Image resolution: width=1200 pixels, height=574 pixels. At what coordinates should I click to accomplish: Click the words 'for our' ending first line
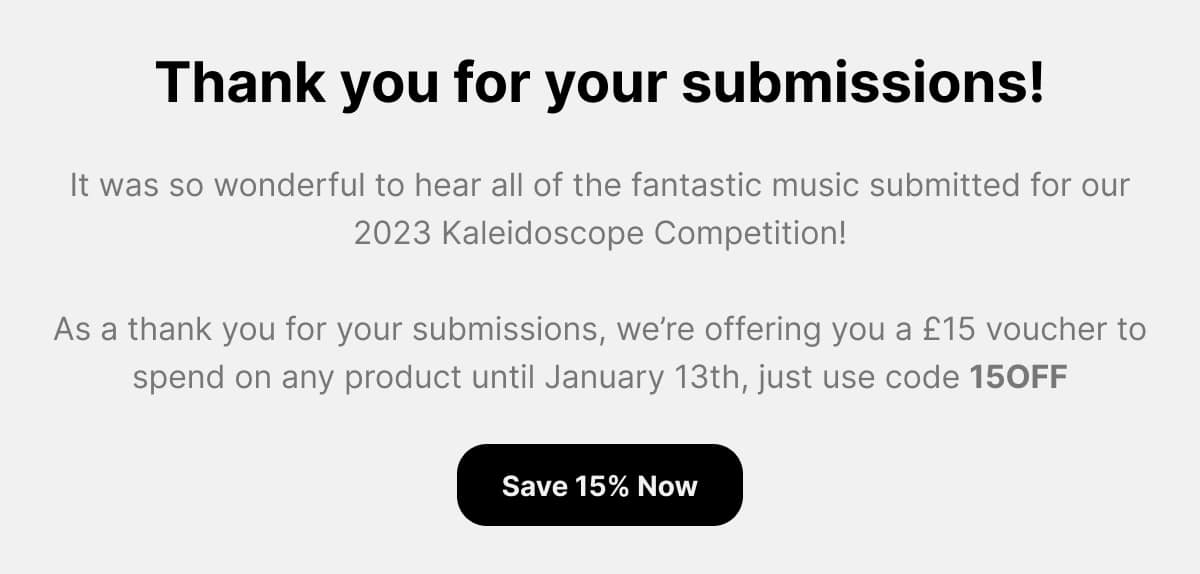click(1063, 186)
